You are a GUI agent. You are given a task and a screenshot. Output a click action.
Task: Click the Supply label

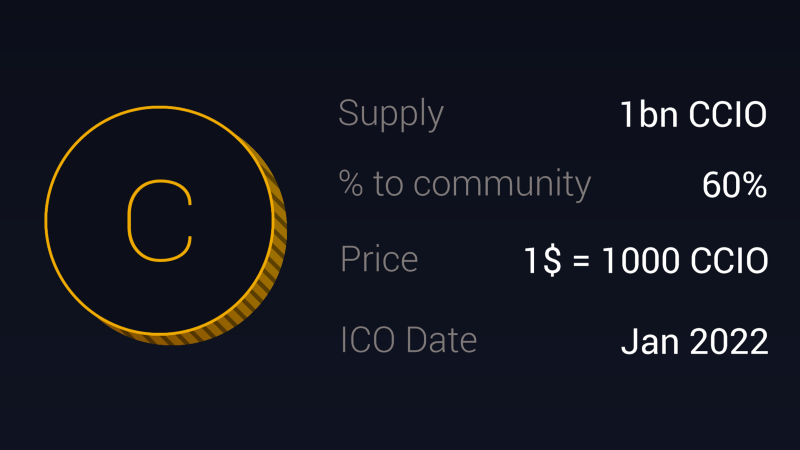click(x=391, y=113)
